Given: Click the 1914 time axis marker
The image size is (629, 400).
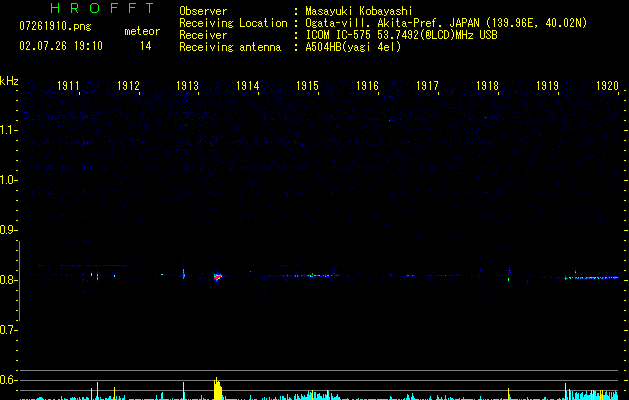Looking at the screenshot, I should pos(248,86).
